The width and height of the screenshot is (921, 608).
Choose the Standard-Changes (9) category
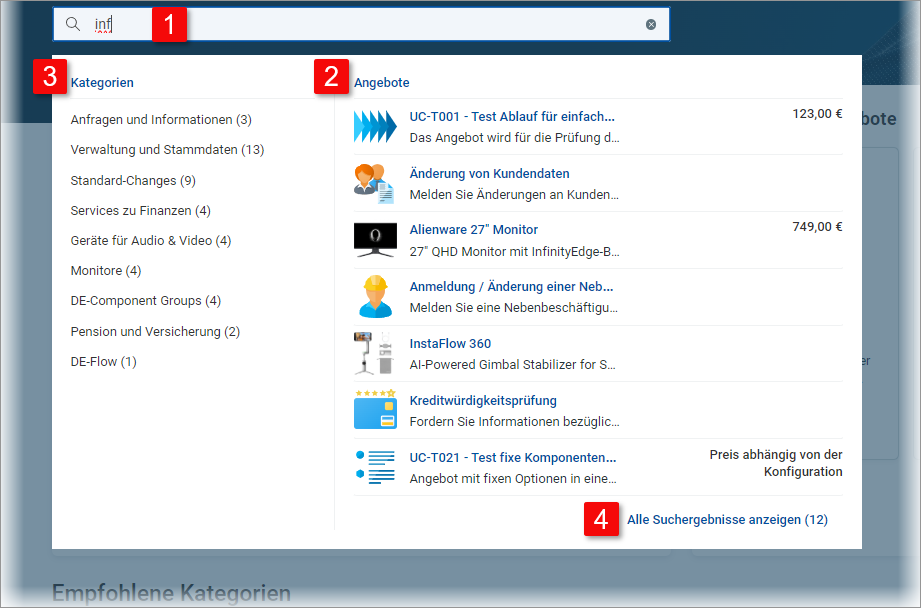(133, 181)
